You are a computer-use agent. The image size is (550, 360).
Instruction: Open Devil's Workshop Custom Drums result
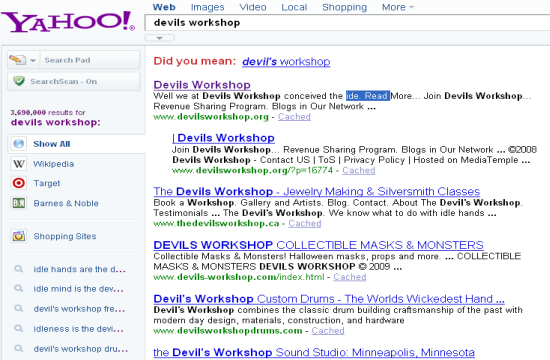click(329, 299)
